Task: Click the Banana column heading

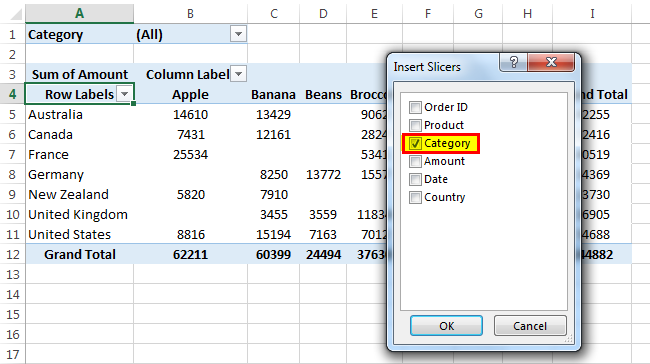Action: pyautogui.click(x=273, y=95)
